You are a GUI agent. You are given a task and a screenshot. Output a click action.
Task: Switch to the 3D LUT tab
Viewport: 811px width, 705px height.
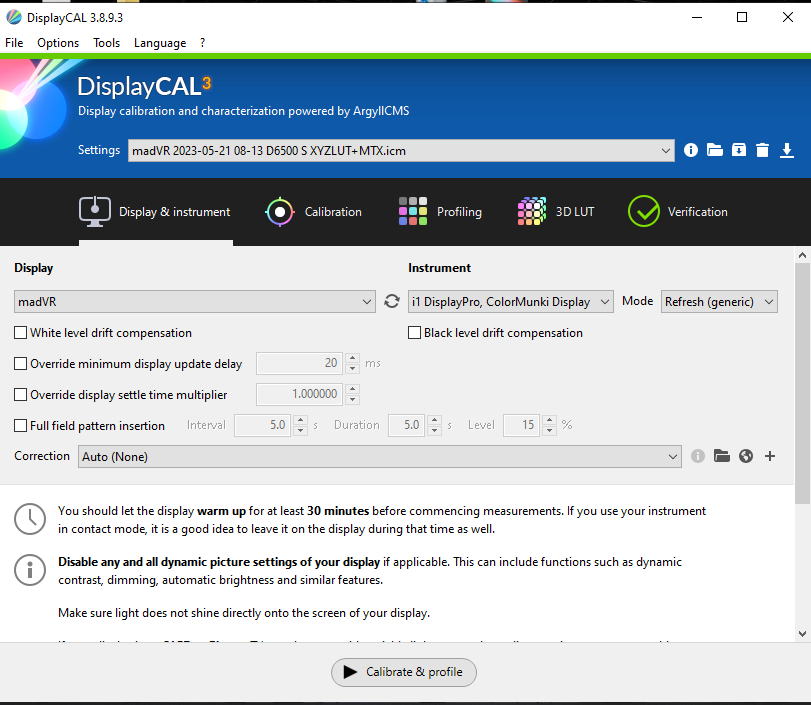coord(556,212)
